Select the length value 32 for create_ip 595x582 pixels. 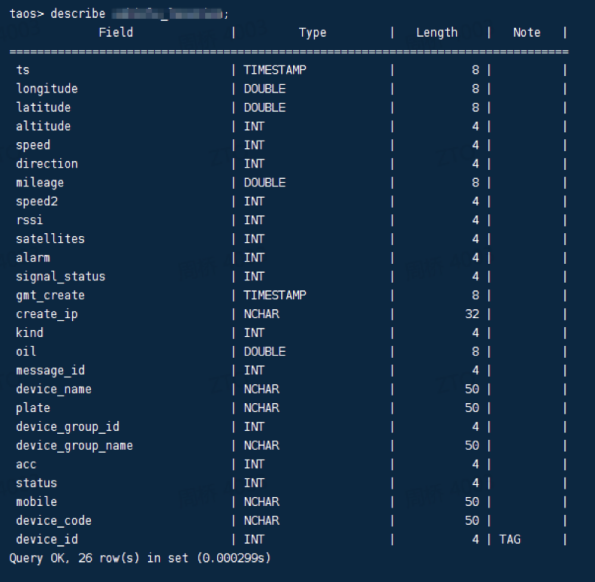point(472,314)
